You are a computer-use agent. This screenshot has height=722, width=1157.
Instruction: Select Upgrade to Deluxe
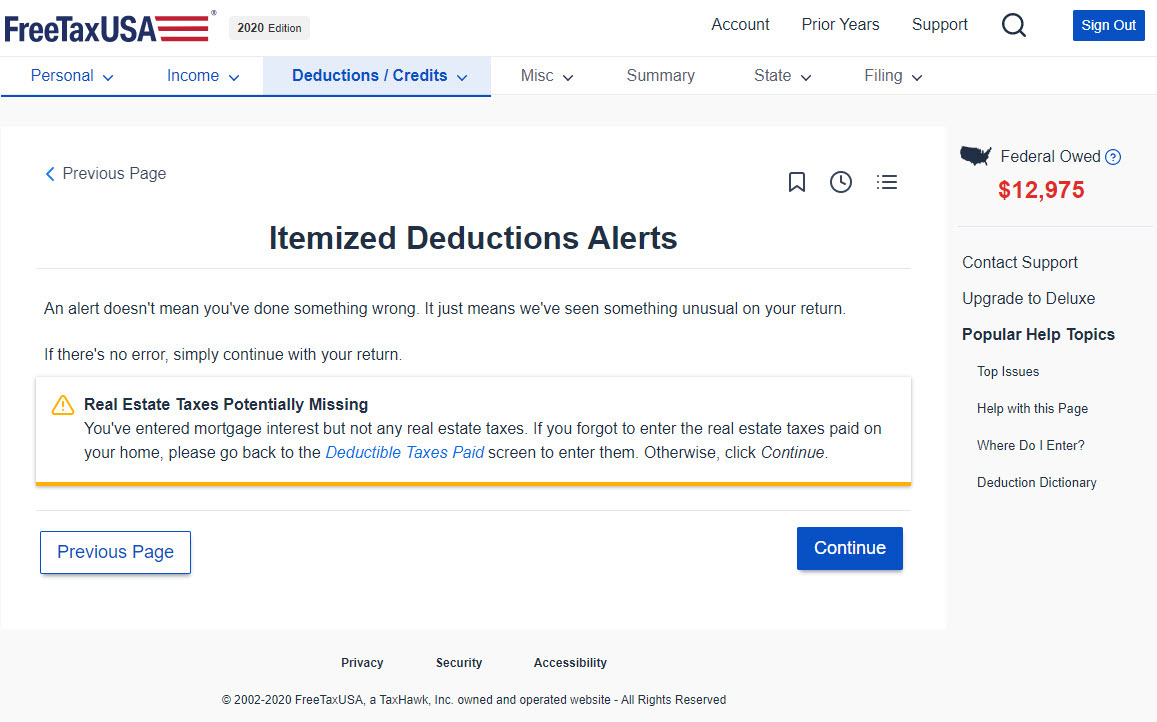coord(1028,298)
